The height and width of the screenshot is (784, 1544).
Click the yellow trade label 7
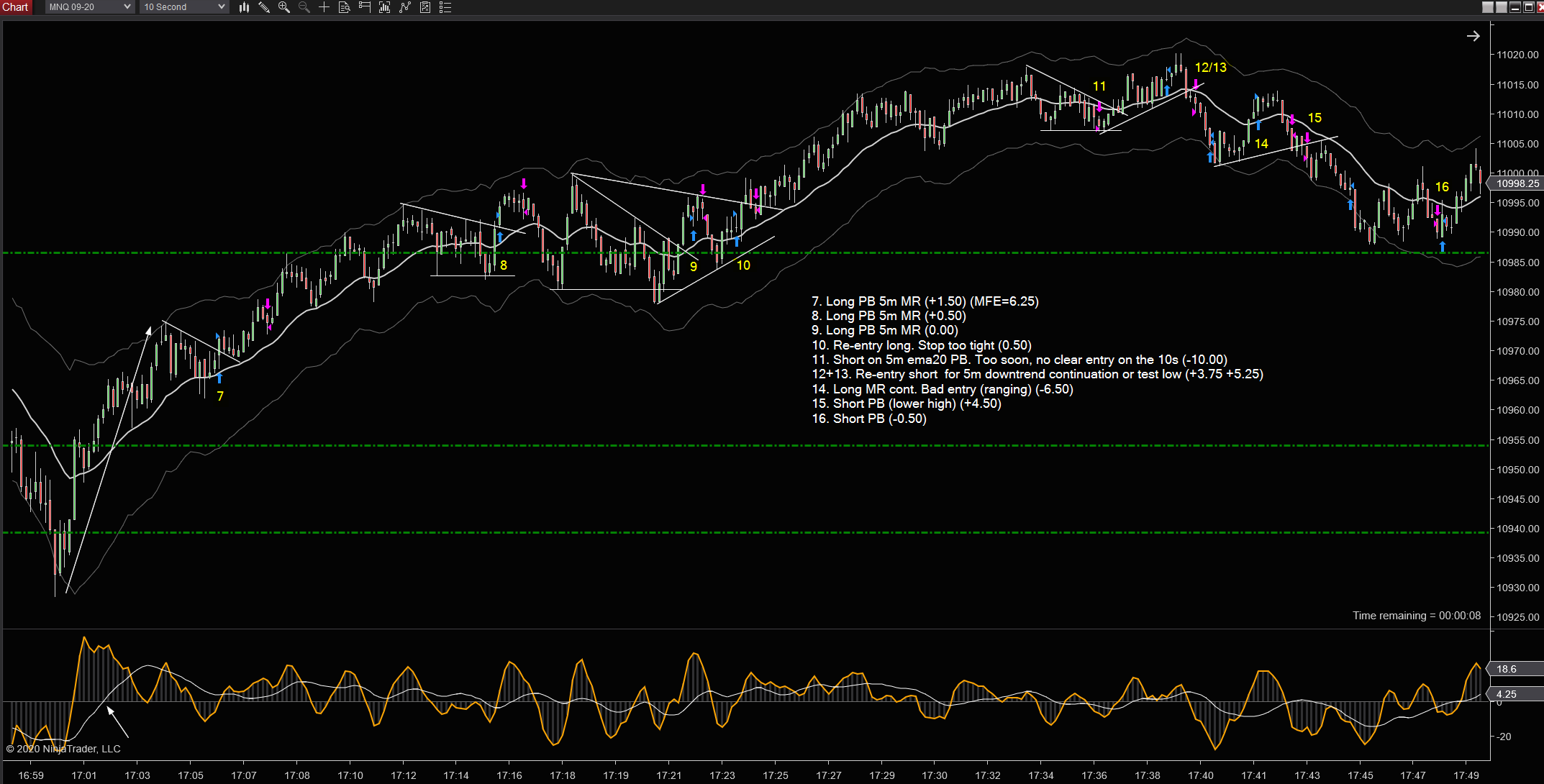point(220,396)
